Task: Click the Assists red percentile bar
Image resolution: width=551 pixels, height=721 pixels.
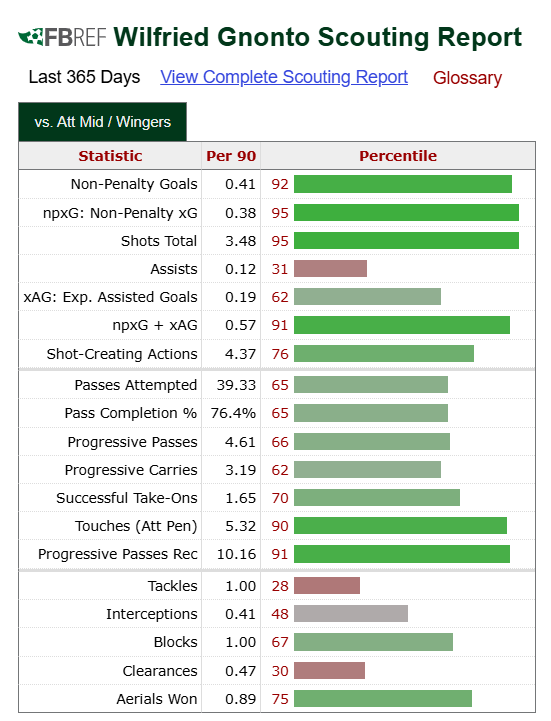Action: click(331, 269)
